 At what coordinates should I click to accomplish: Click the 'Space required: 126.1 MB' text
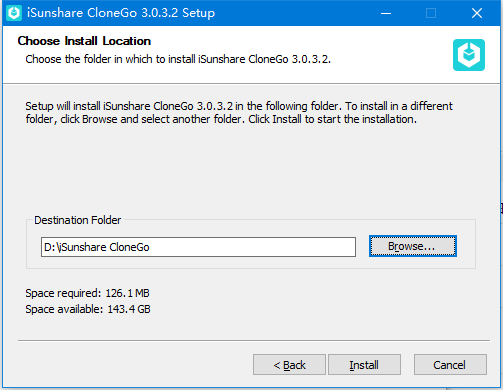pyautogui.click(x=87, y=293)
